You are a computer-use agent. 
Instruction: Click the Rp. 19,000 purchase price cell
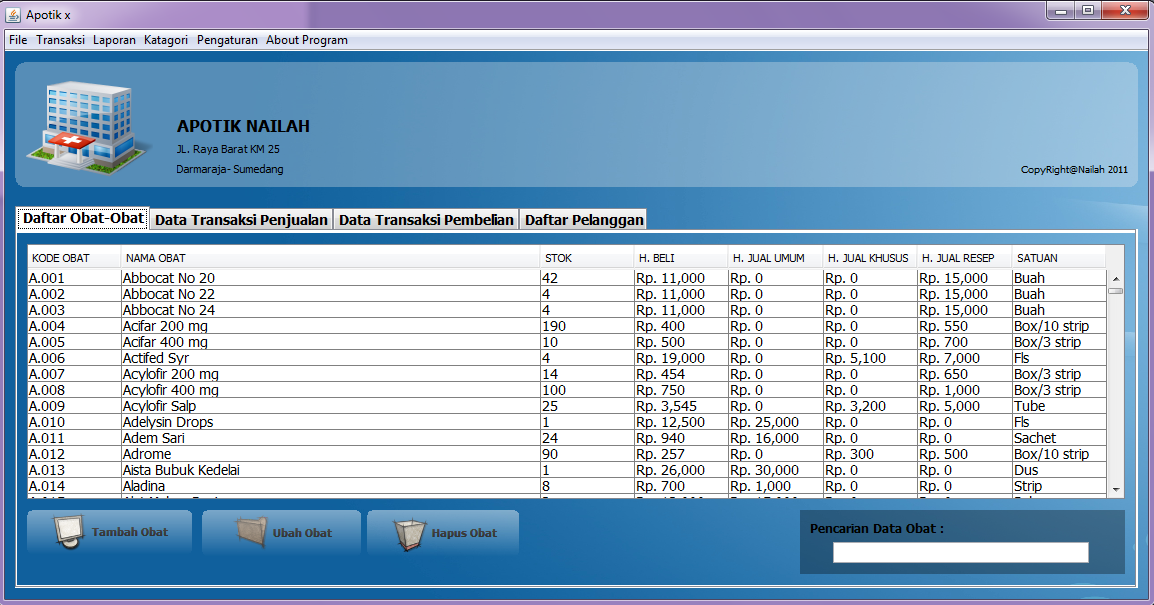[x=681, y=358]
